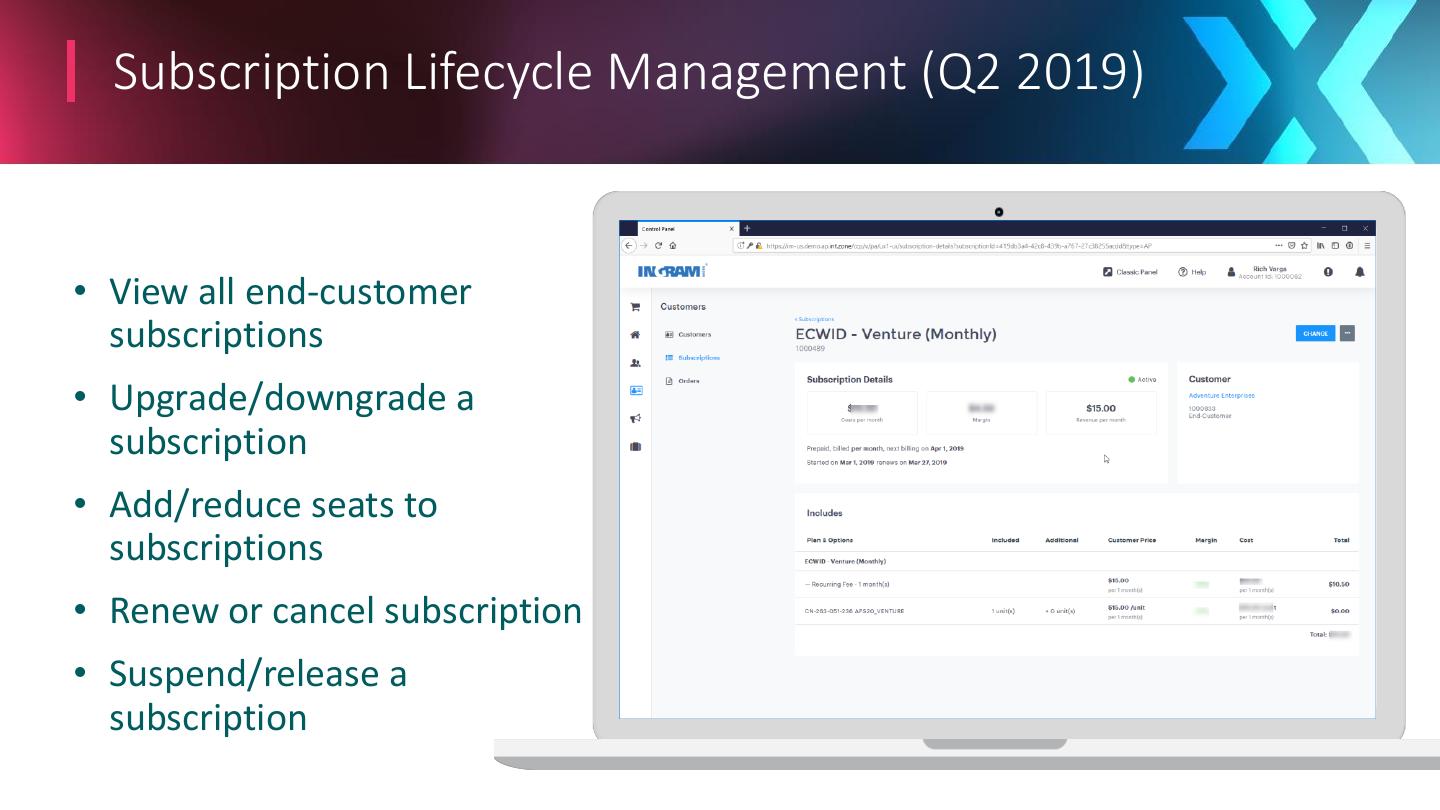
Task: Reload the page with the browser refresh icon
Action: [x=658, y=245]
